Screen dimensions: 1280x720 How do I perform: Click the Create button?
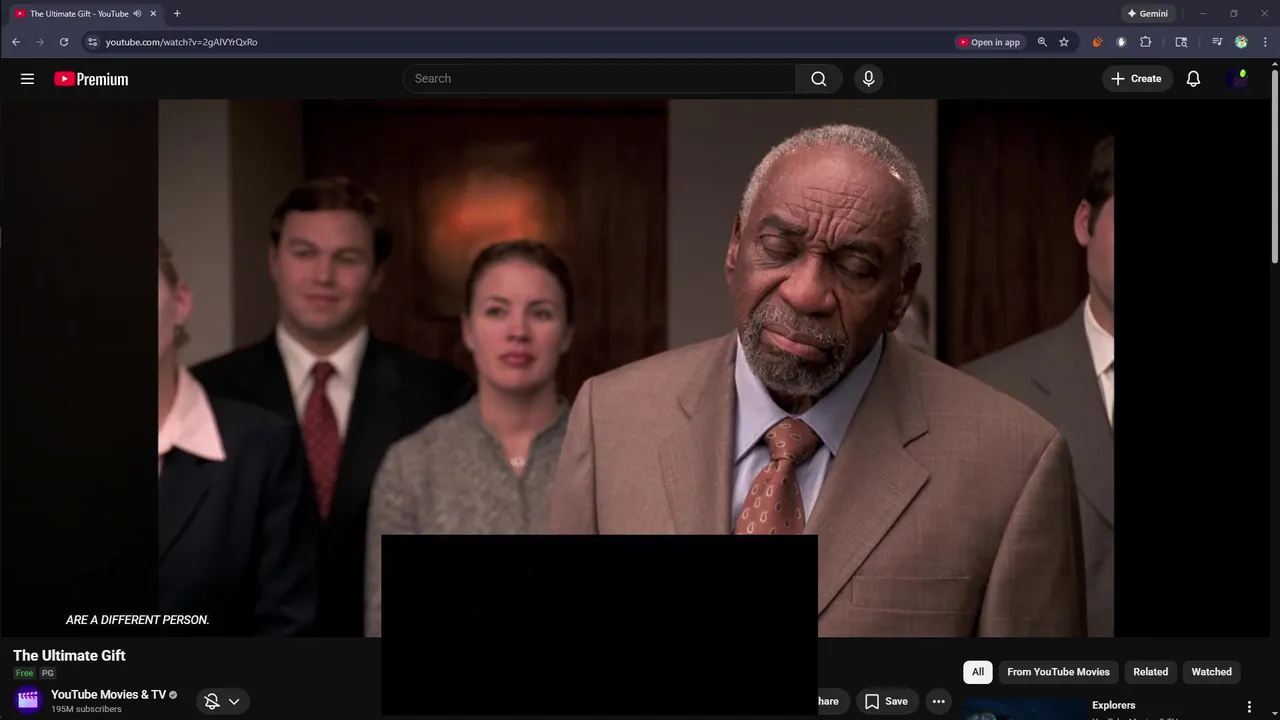[x=1137, y=79]
